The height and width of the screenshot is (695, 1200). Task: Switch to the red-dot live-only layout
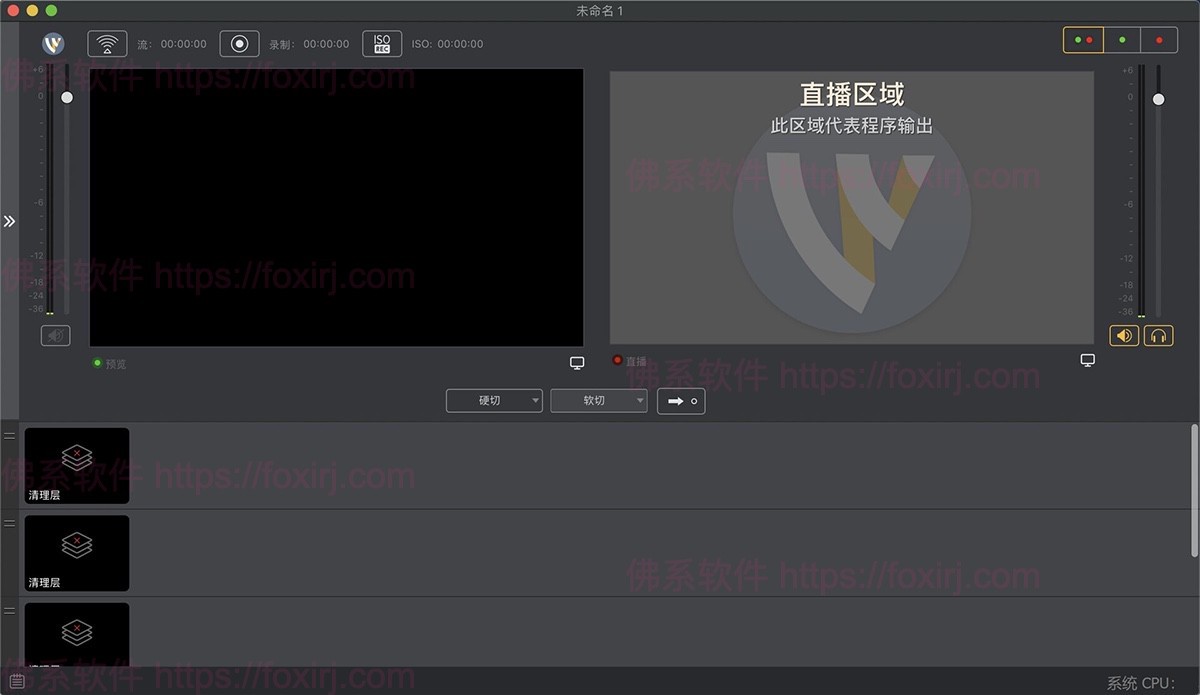pyautogui.click(x=1159, y=40)
